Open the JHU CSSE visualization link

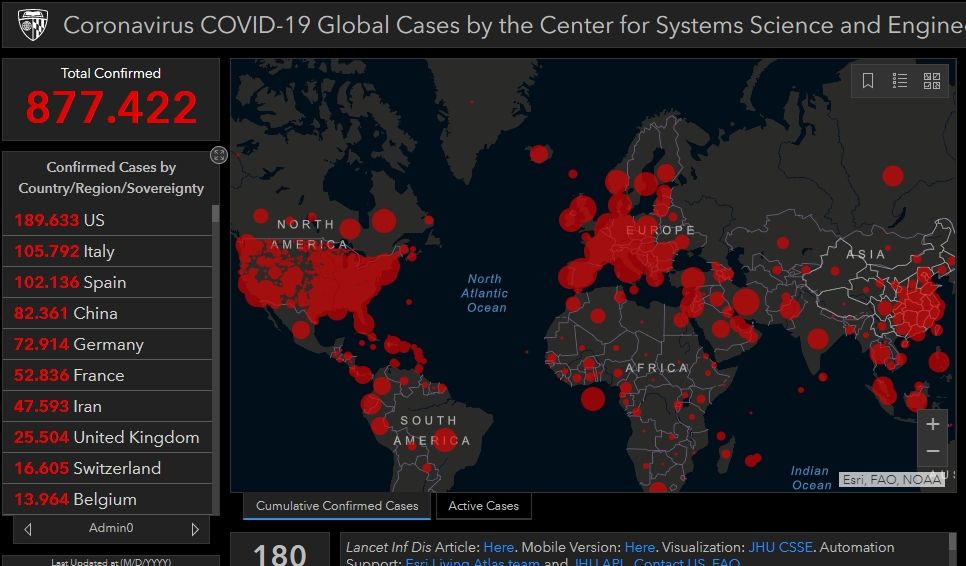[x=780, y=547]
